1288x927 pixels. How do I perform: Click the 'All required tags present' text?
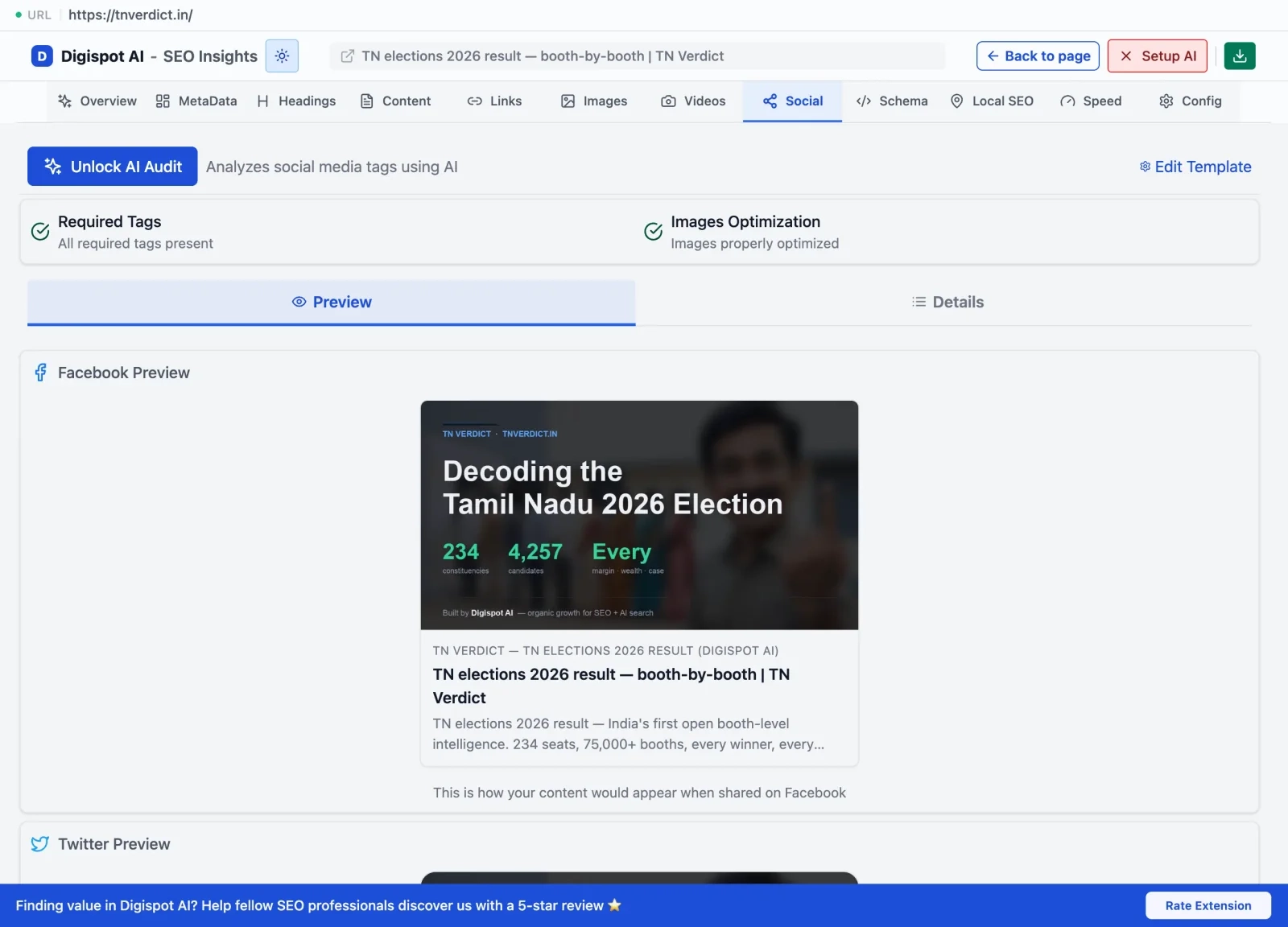point(135,244)
